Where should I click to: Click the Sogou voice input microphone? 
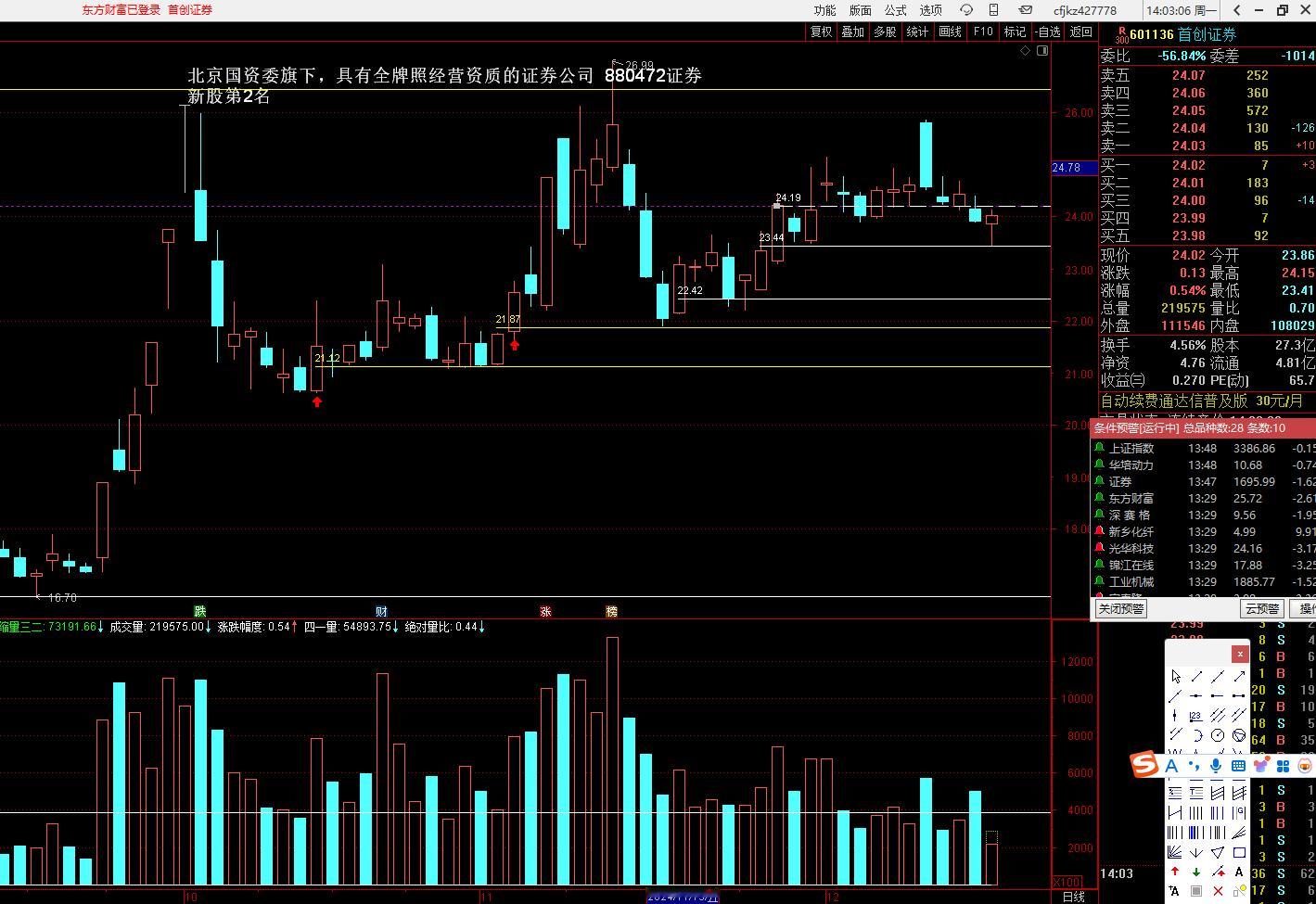1216,766
